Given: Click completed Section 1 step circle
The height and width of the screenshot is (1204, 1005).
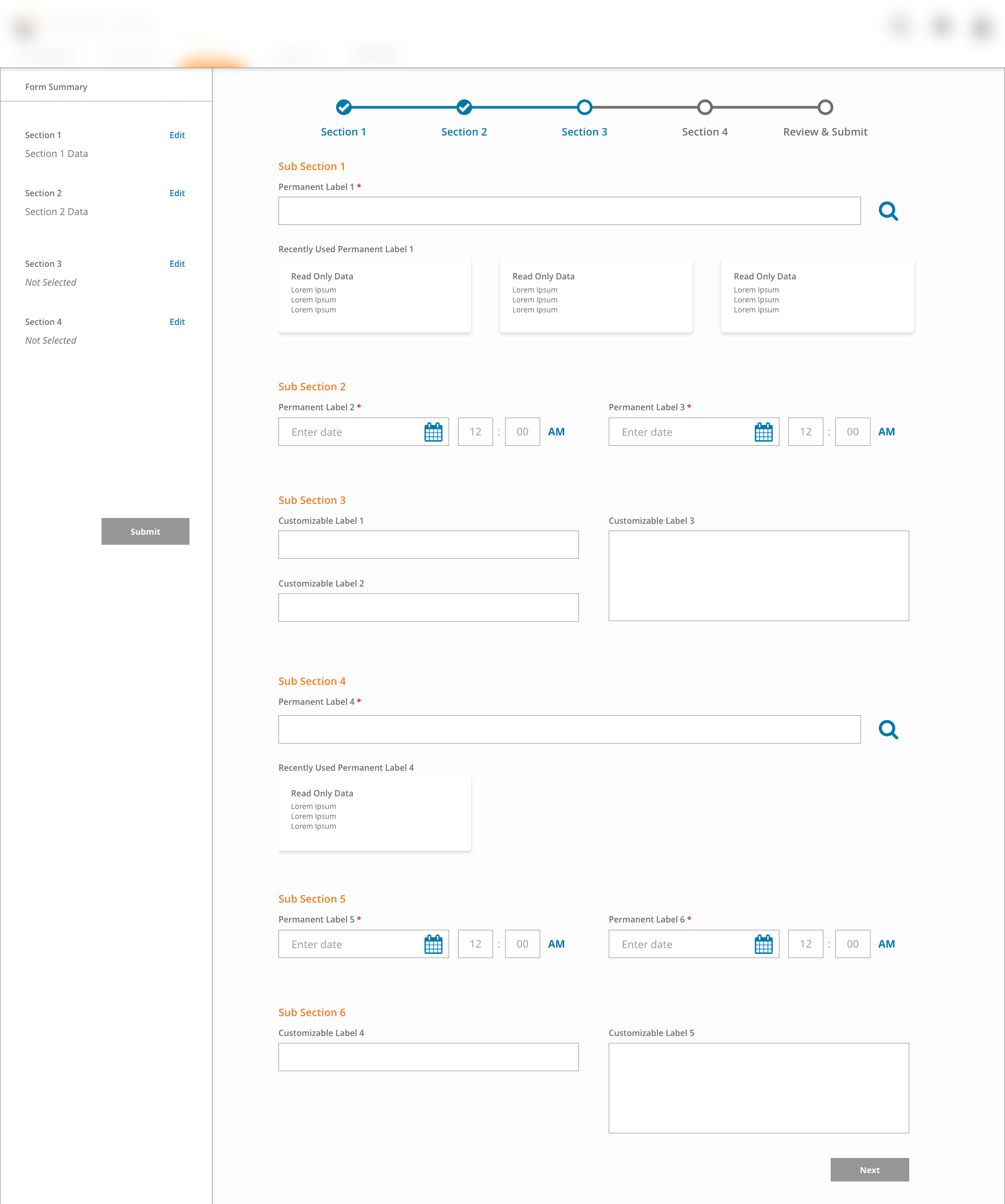Looking at the screenshot, I should point(343,107).
